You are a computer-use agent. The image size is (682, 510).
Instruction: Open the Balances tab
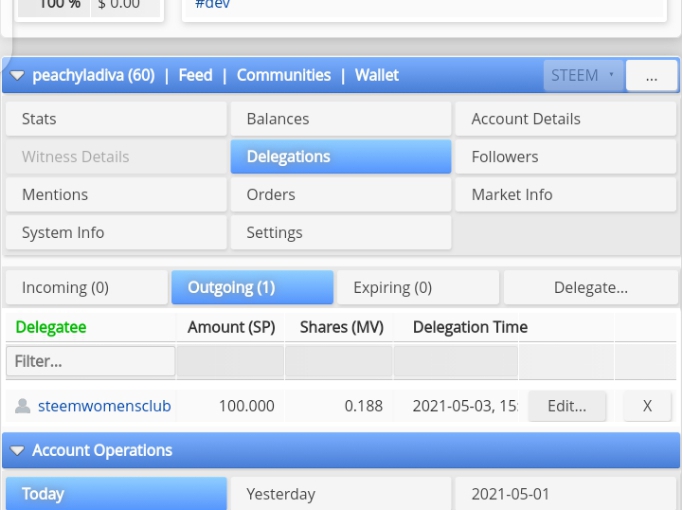click(x=341, y=119)
